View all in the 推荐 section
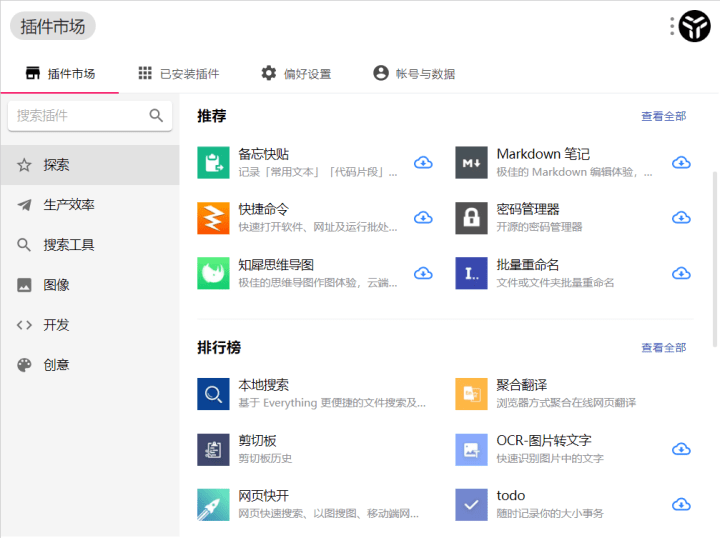The image size is (720, 538). tap(663, 116)
